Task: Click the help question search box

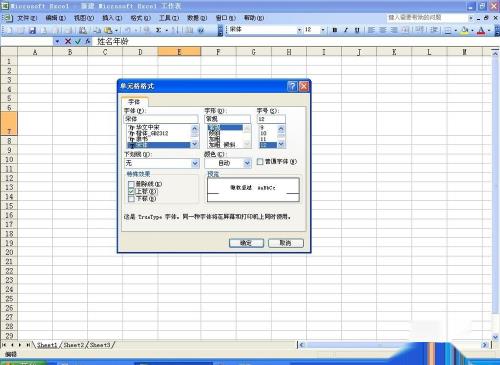Action: point(428,17)
